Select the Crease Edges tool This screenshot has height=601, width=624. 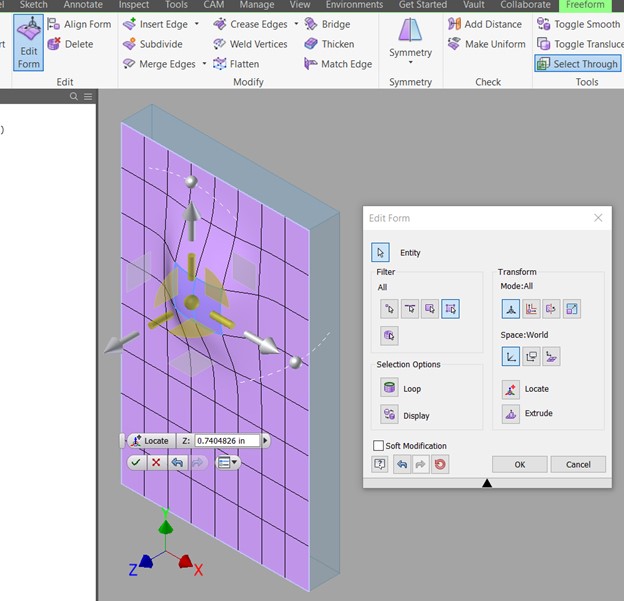pyautogui.click(x=250, y=24)
